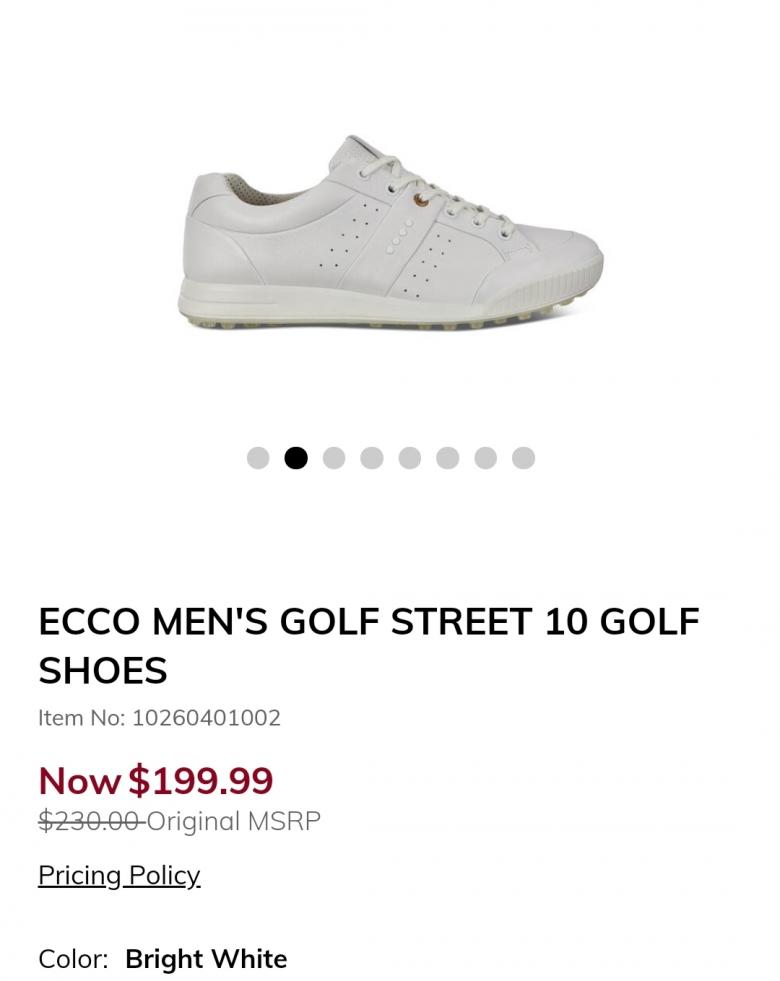Image resolution: width=780 pixels, height=981 pixels.
Task: Click the red "Now" price label
Action: pyautogui.click(x=79, y=781)
